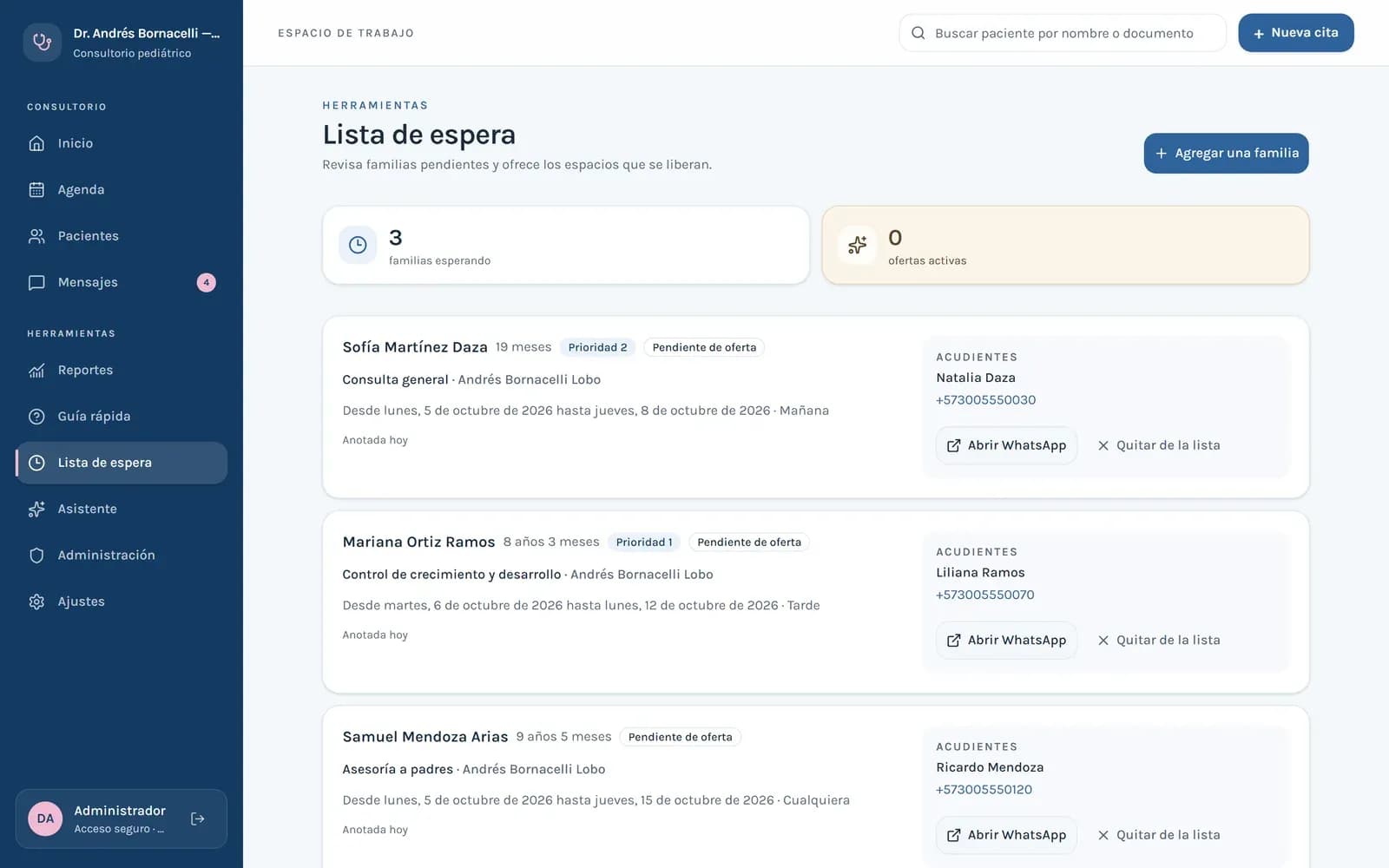This screenshot has height=868, width=1389.
Task: Click the Pacientes people icon
Action: point(36,236)
